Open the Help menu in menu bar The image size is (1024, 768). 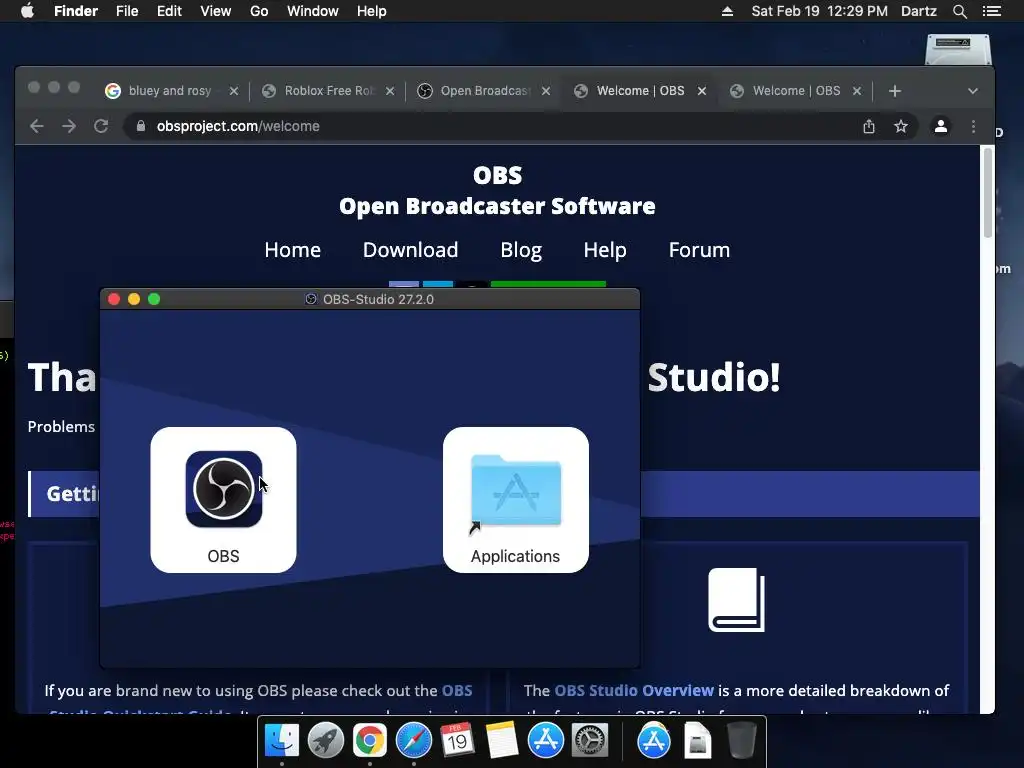pyautogui.click(x=372, y=11)
